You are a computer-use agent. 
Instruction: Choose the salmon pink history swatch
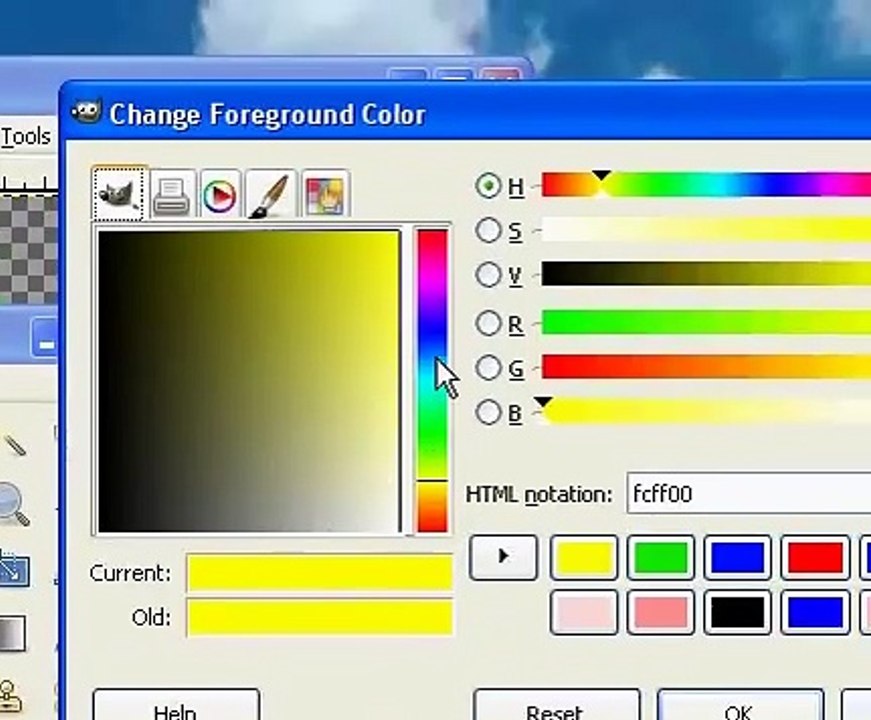coord(660,612)
